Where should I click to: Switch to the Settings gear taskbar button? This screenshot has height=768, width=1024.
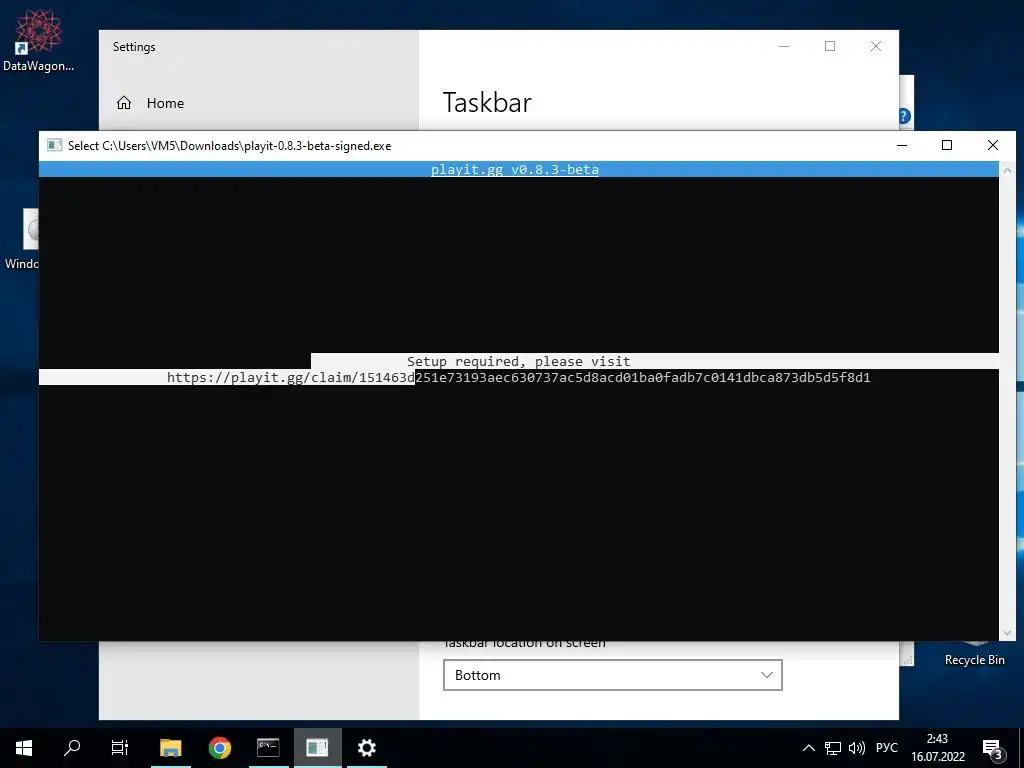click(x=366, y=748)
